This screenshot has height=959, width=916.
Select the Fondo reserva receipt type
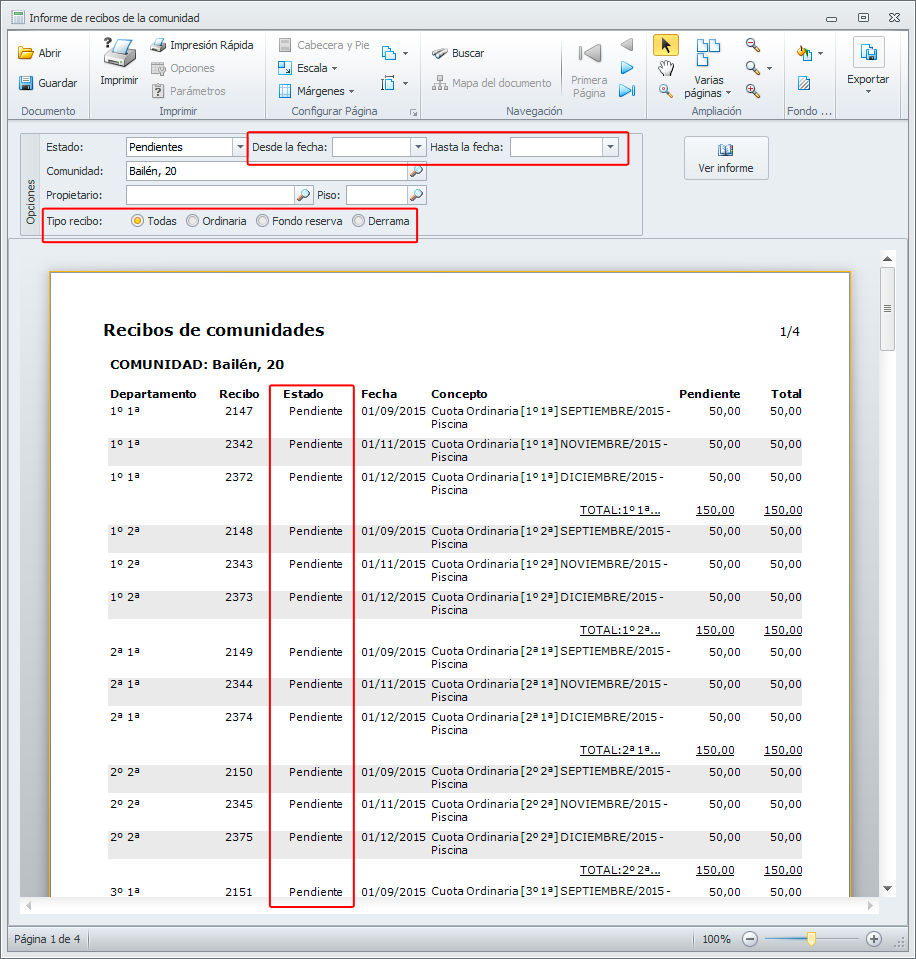pos(263,221)
